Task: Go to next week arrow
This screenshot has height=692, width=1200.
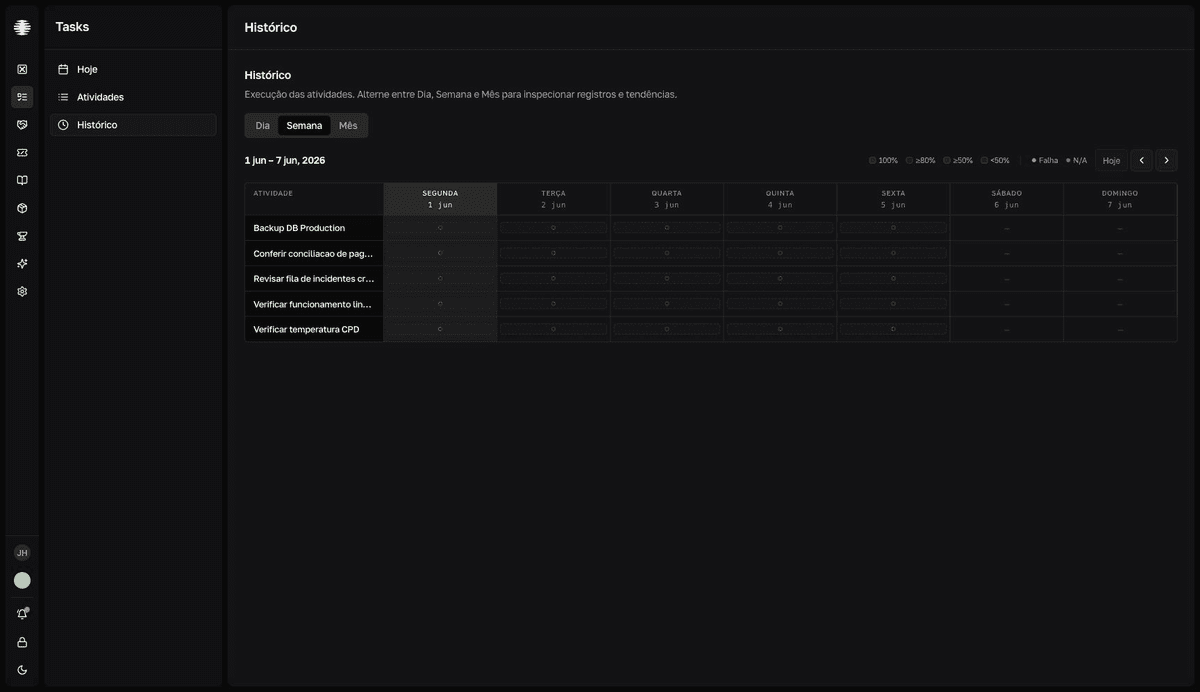Action: click(1167, 160)
